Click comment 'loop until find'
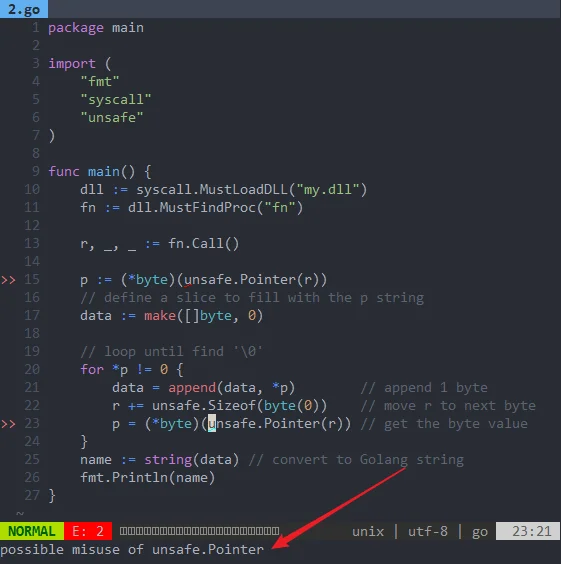This screenshot has height=564, width=561. click(x=164, y=351)
